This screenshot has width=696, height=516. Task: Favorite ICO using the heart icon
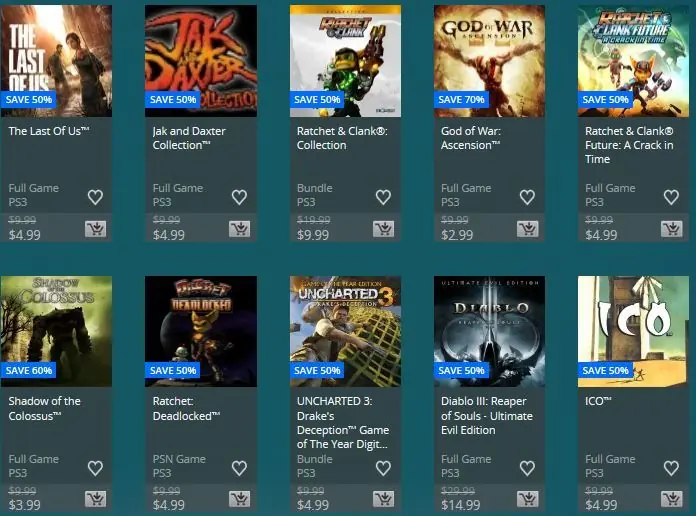671,468
